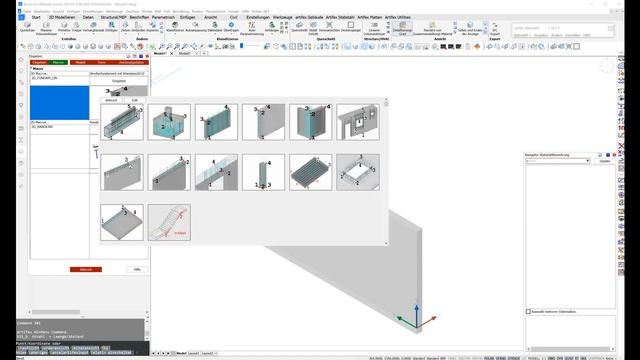Click the orange diamond toolbar icon
The width and height of the screenshot is (640, 360).
coord(477,47)
